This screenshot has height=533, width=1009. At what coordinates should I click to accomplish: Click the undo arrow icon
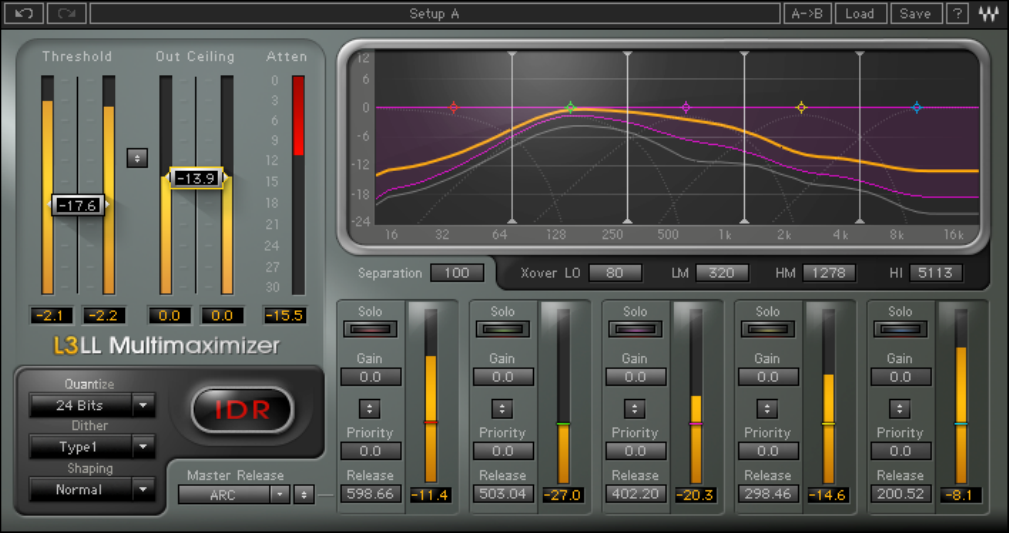click(25, 13)
